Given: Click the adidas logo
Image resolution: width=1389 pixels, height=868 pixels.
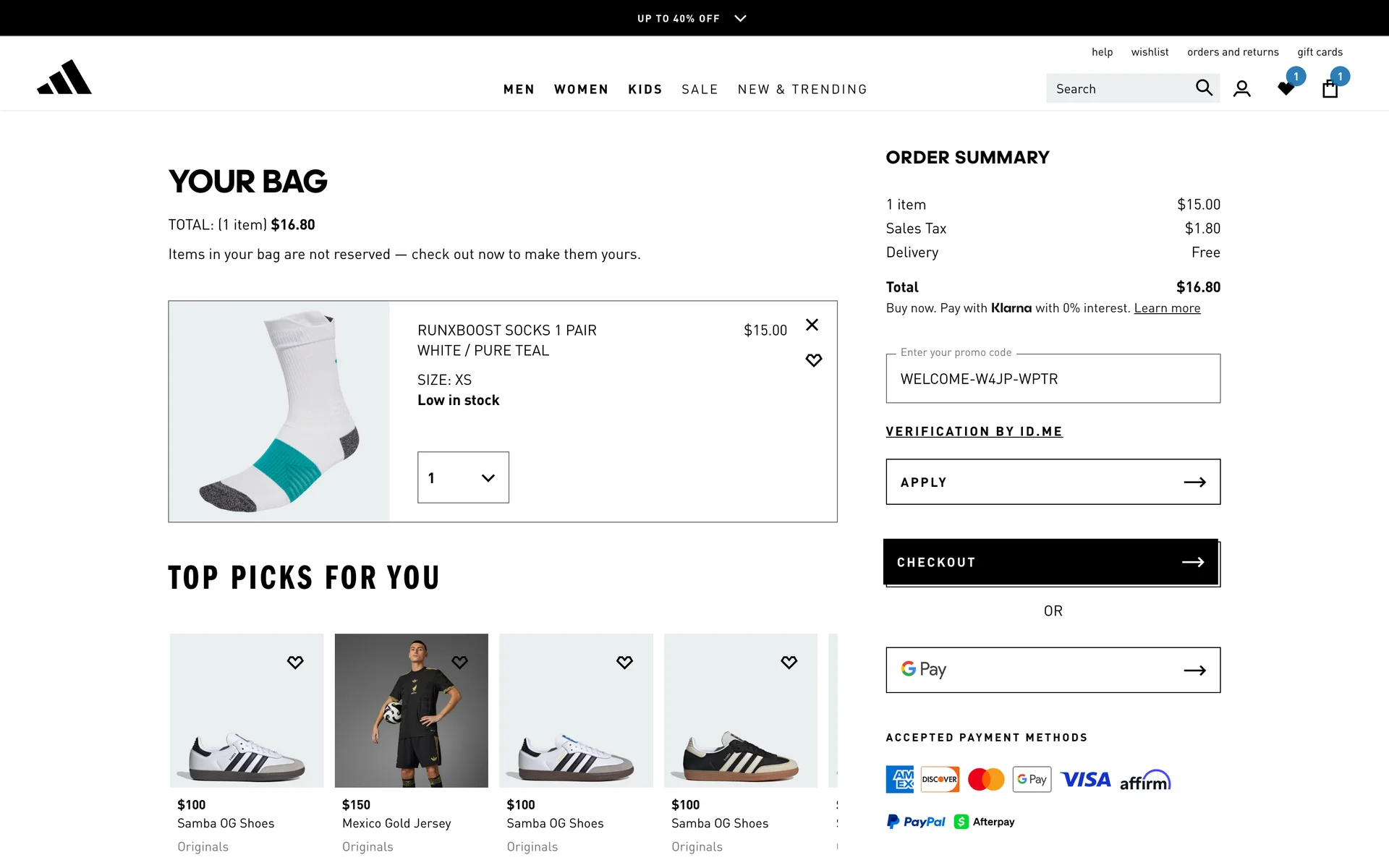Looking at the screenshot, I should click(64, 77).
